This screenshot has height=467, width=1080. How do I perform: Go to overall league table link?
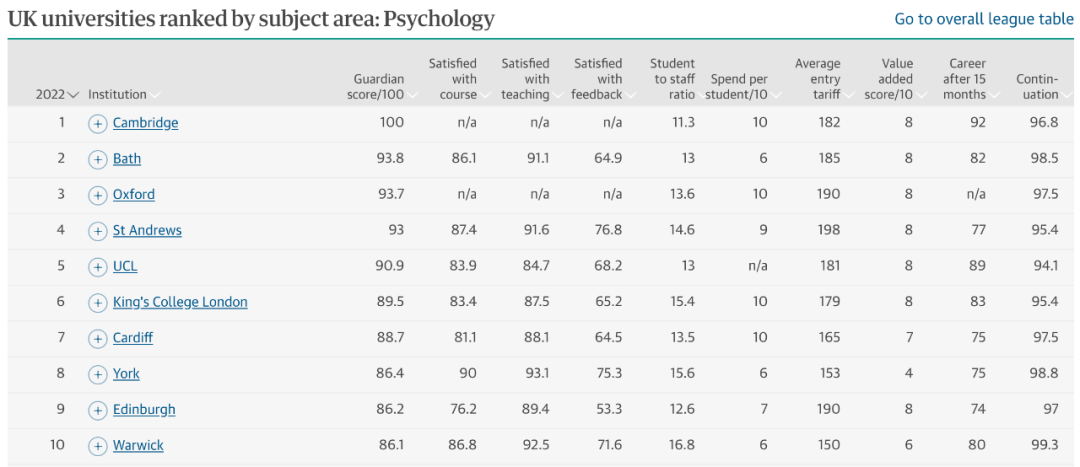pos(984,19)
